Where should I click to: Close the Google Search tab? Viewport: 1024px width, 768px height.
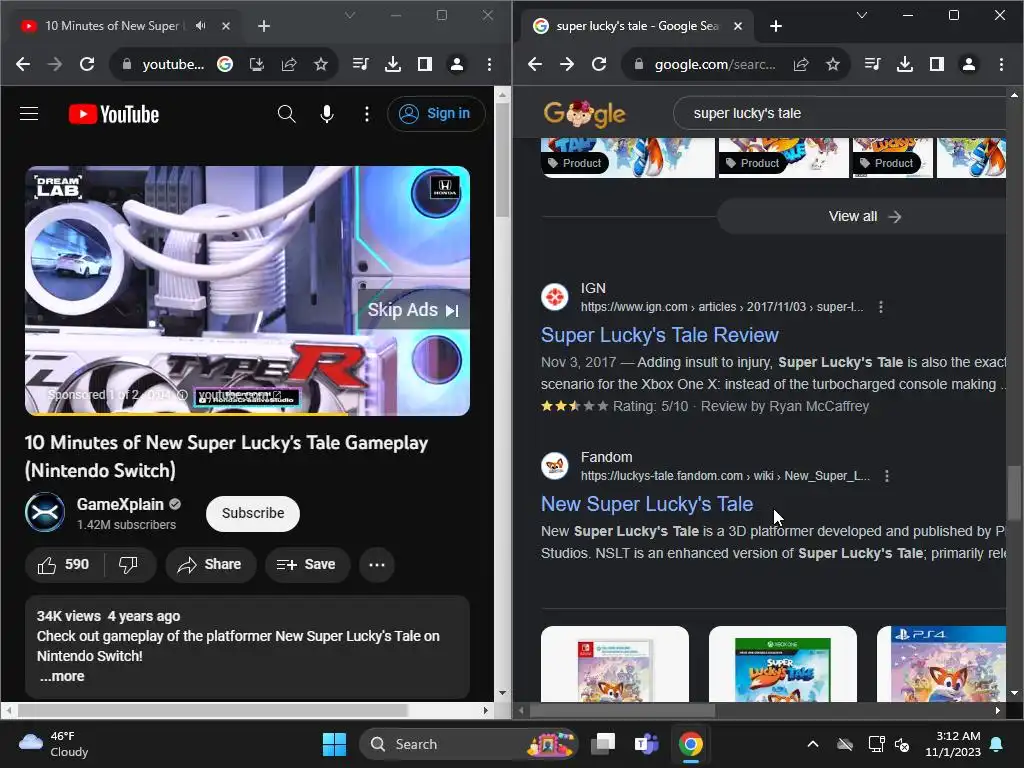[x=738, y=26]
